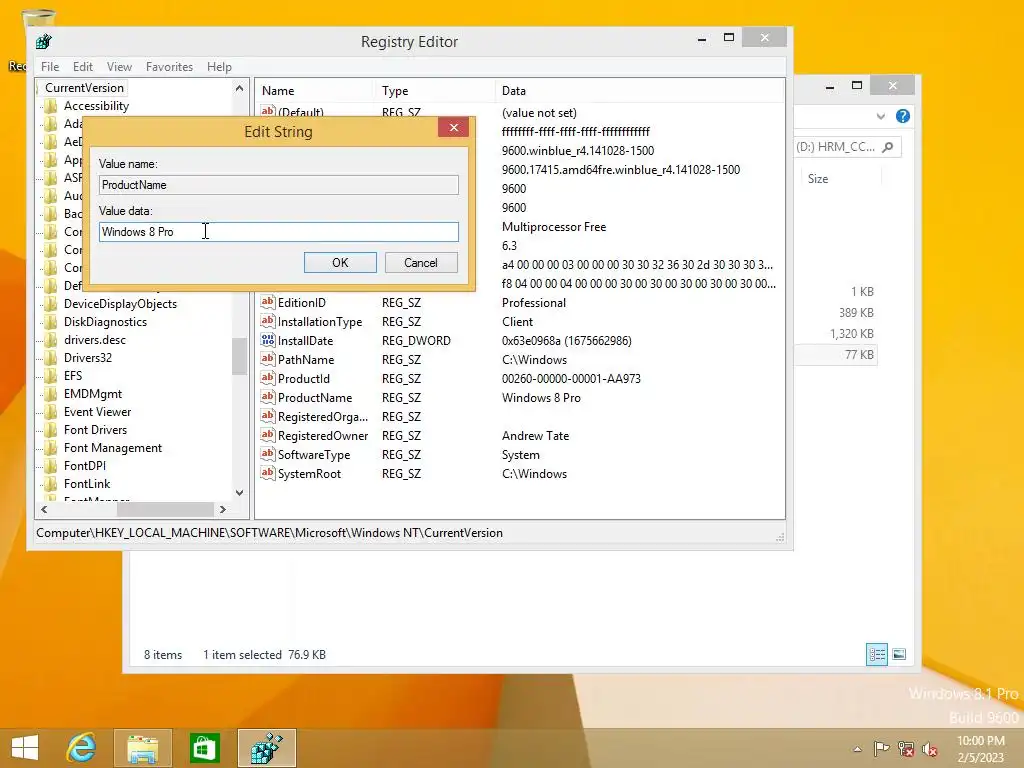The height and width of the screenshot is (768, 1024).
Task: Click the Size column header in Explorer
Action: click(x=818, y=178)
